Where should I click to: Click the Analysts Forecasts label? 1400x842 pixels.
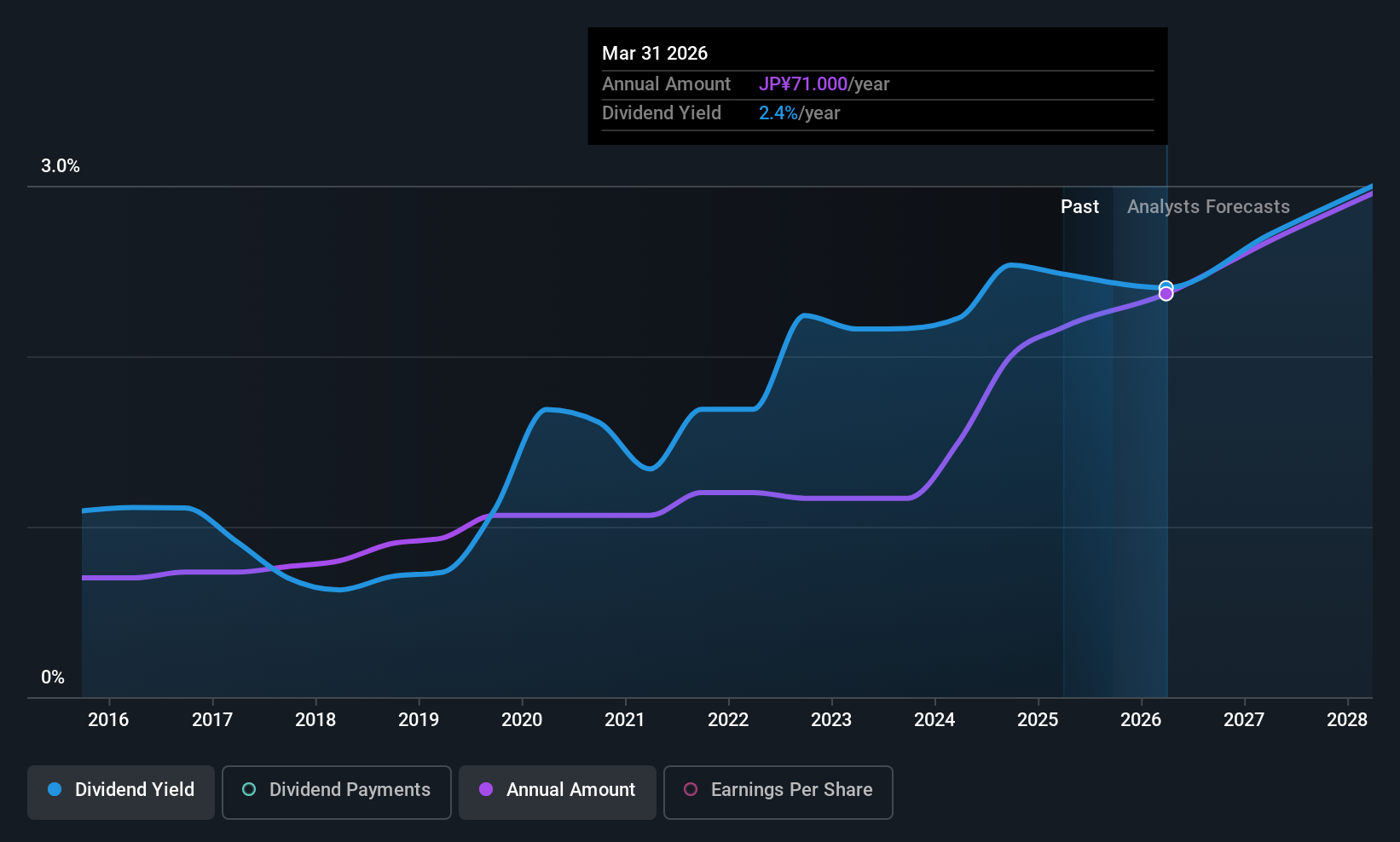(1208, 206)
